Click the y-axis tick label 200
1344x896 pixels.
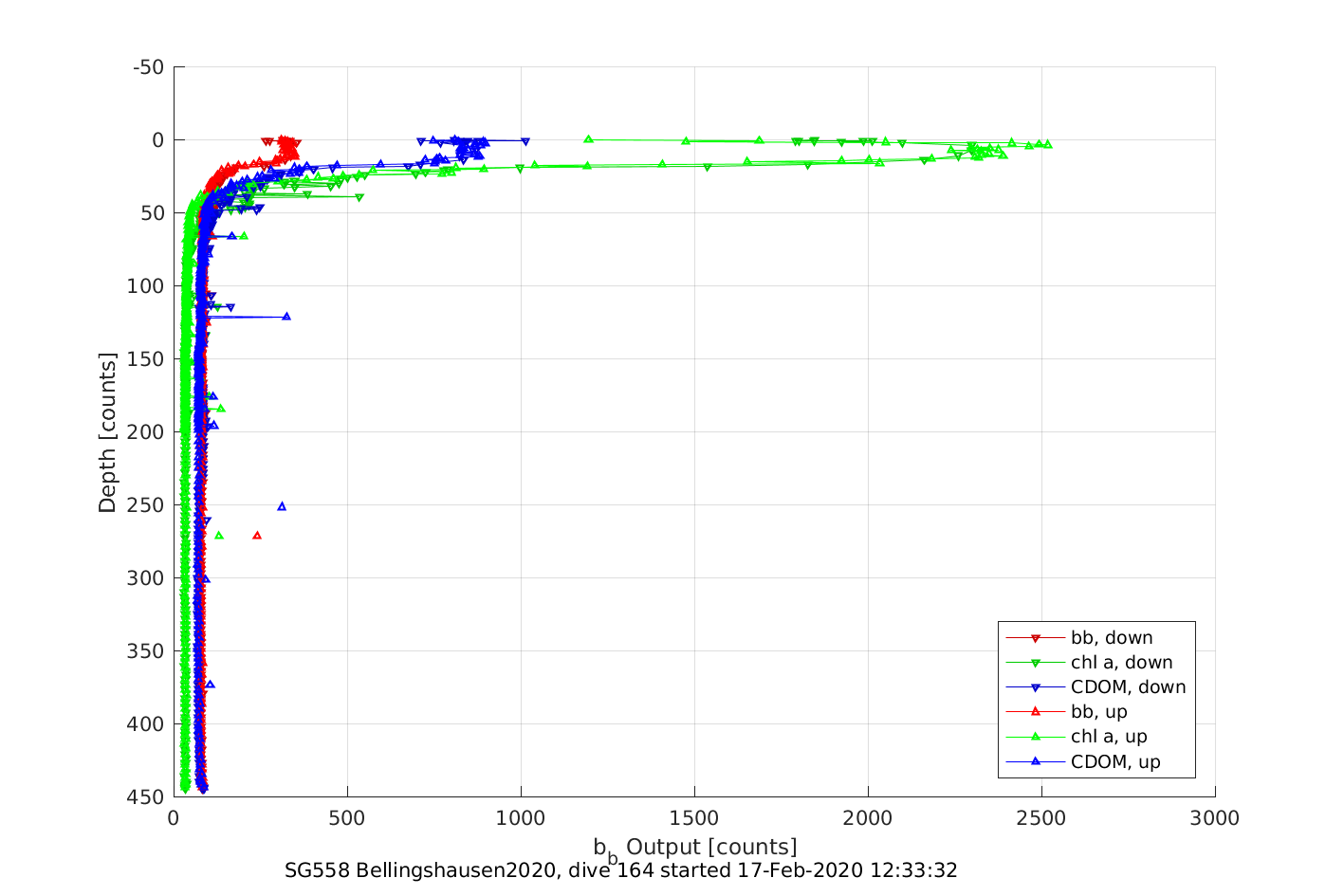tap(148, 432)
